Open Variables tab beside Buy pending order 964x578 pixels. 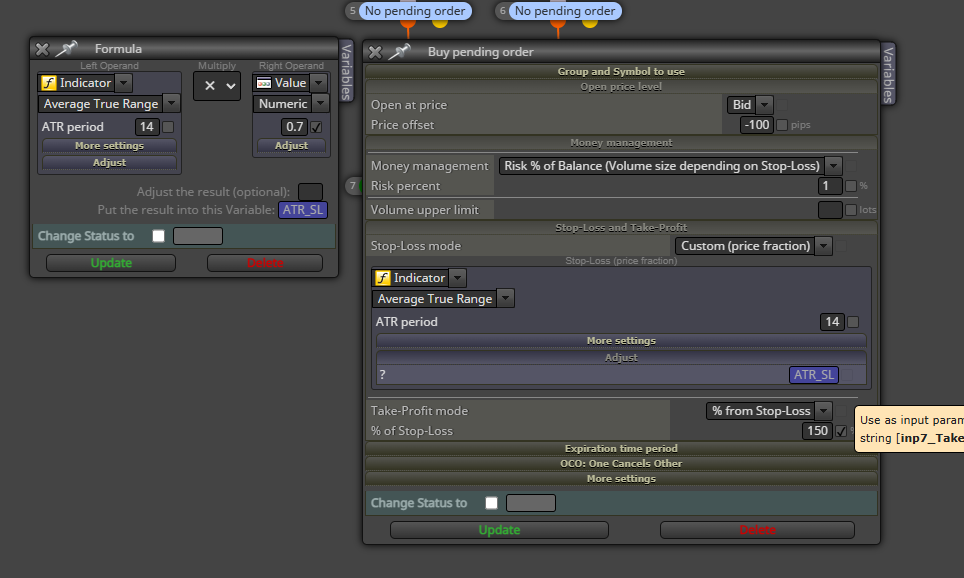point(888,74)
